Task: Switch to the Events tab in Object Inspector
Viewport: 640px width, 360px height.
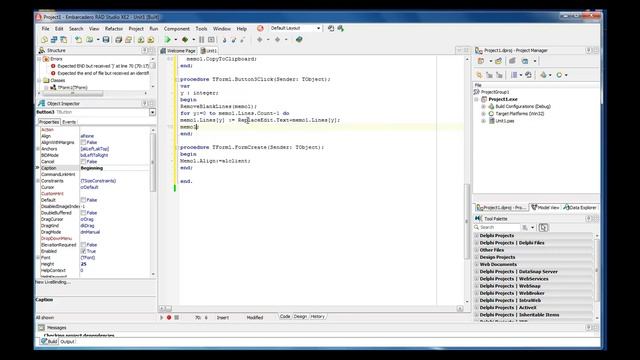Action: coord(69,122)
